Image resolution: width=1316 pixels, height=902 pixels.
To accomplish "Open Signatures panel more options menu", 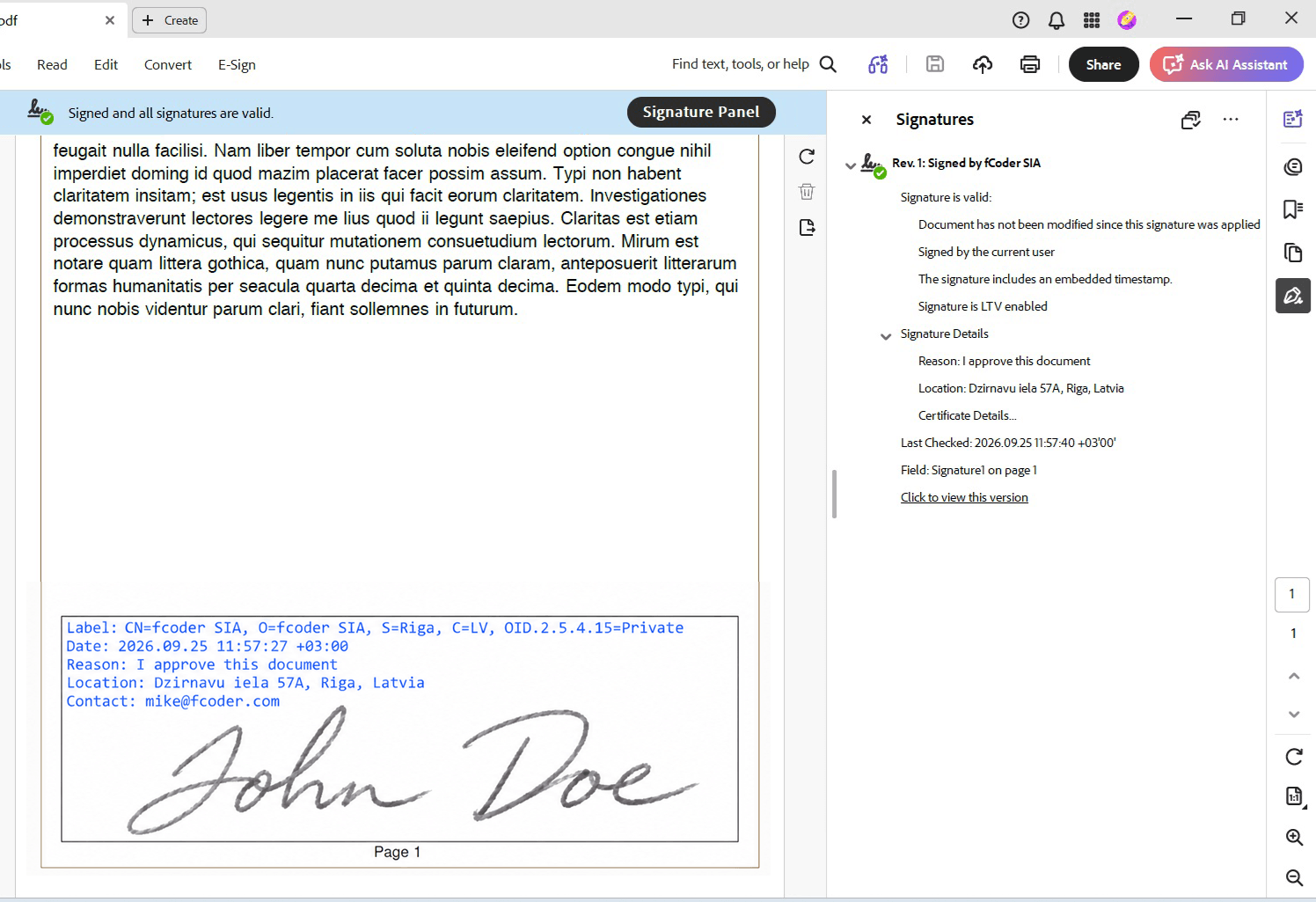I will point(1231,120).
